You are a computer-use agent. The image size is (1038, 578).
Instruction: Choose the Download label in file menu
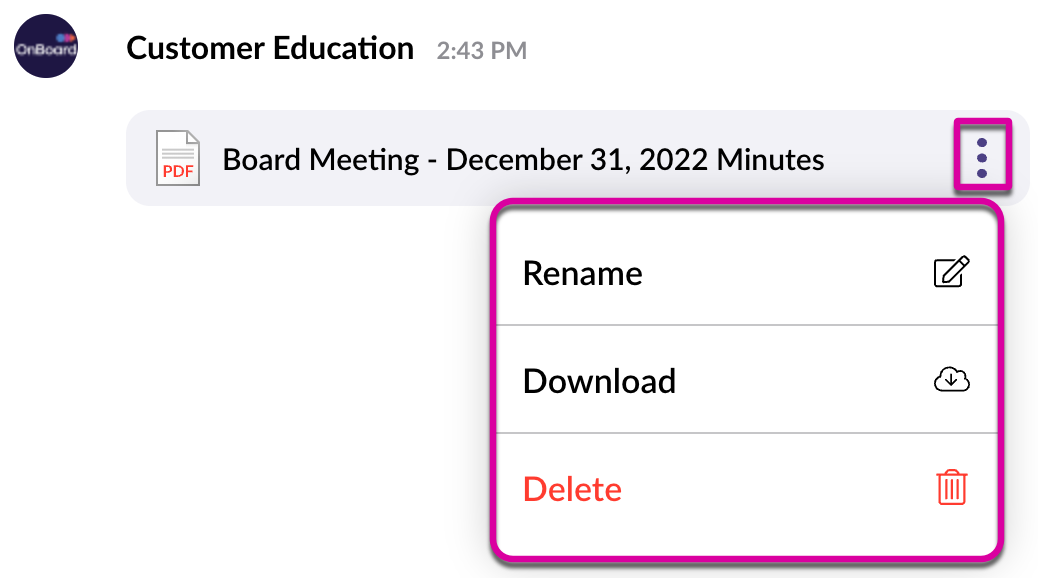point(599,381)
